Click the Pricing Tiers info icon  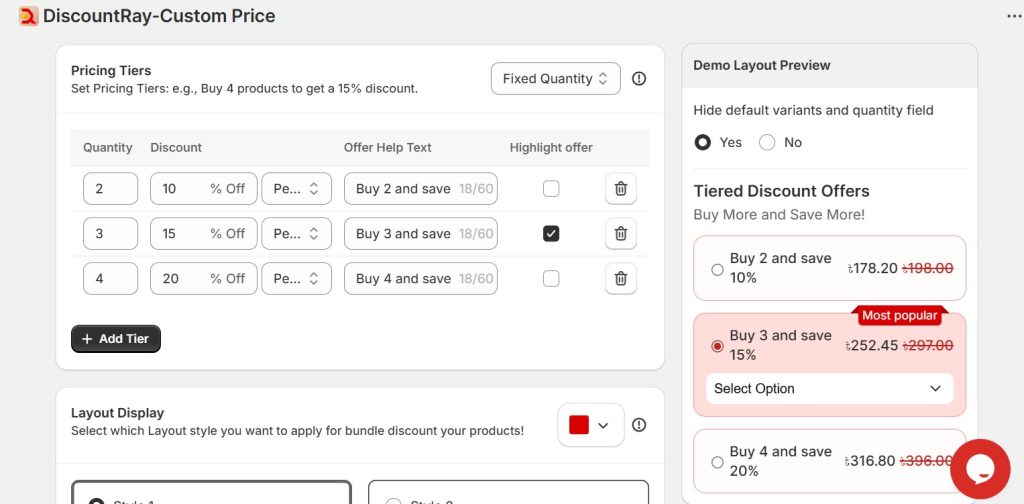click(639, 78)
